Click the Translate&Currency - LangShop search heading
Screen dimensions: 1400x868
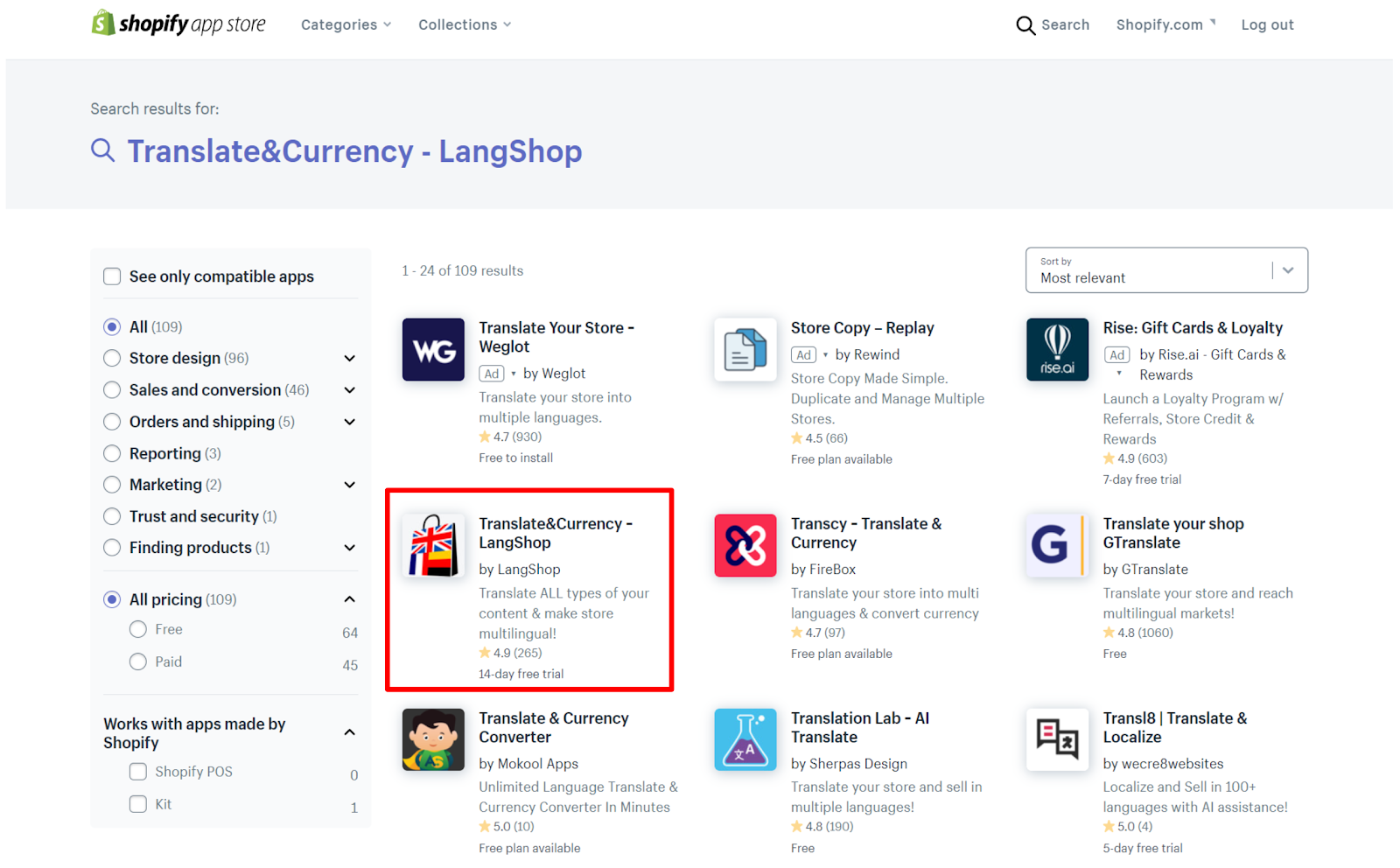click(354, 151)
